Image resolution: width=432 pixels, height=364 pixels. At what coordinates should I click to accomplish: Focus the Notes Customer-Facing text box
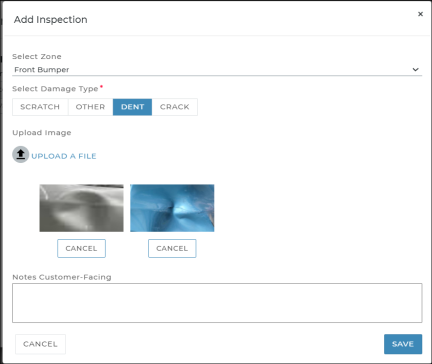(217, 303)
